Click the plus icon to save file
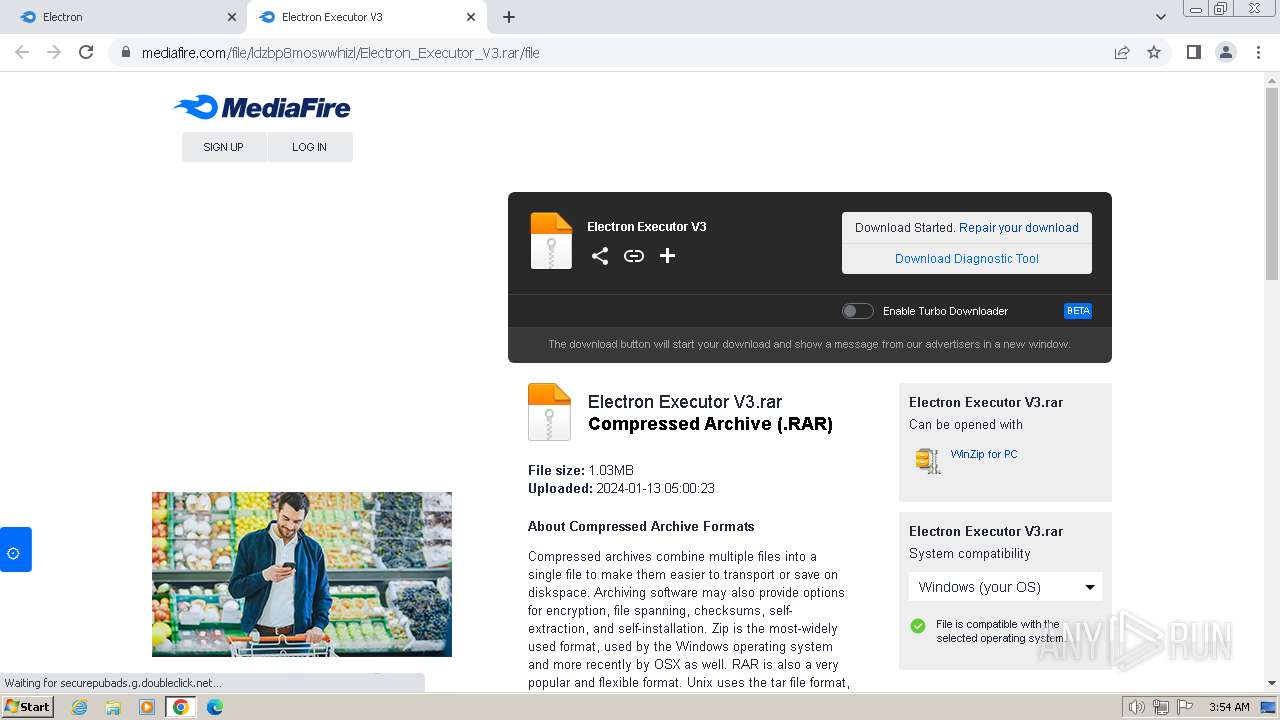 click(x=668, y=256)
